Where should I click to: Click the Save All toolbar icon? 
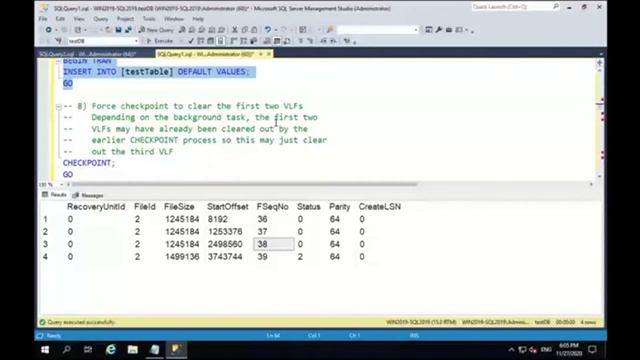pos(128,30)
